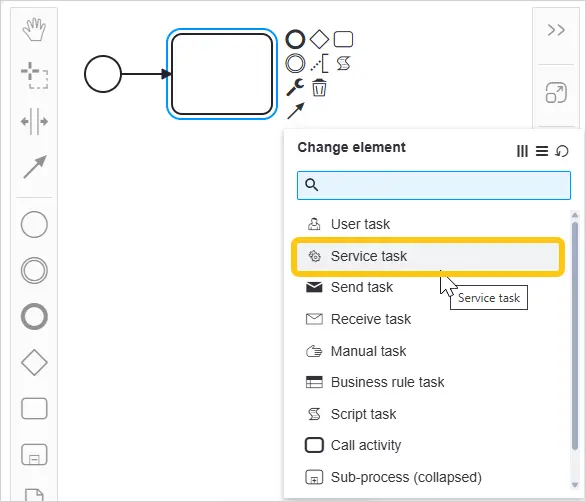Activate the hand tool
Viewport: 586px width, 502px height.
pos(34,29)
